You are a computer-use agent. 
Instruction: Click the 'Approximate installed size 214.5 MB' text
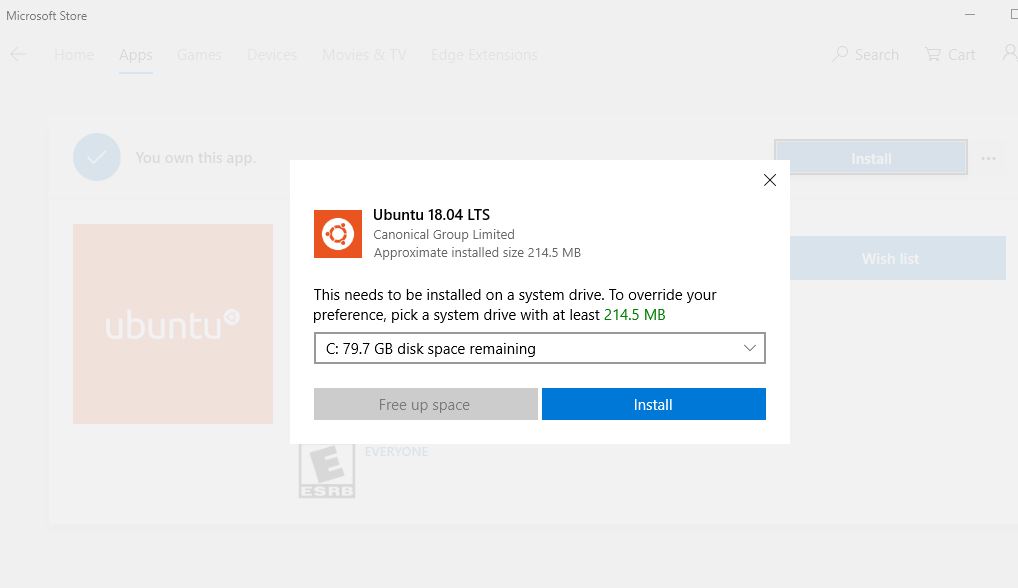coord(477,252)
